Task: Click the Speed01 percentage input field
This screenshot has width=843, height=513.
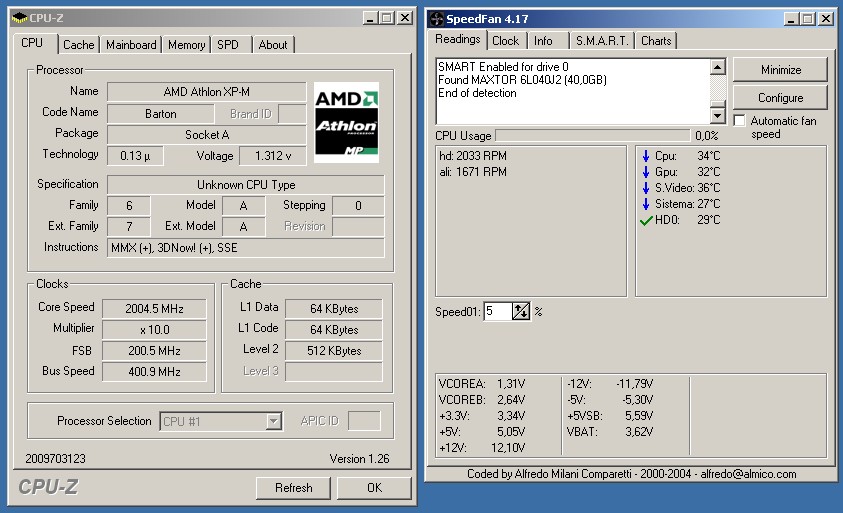Action: click(x=498, y=311)
